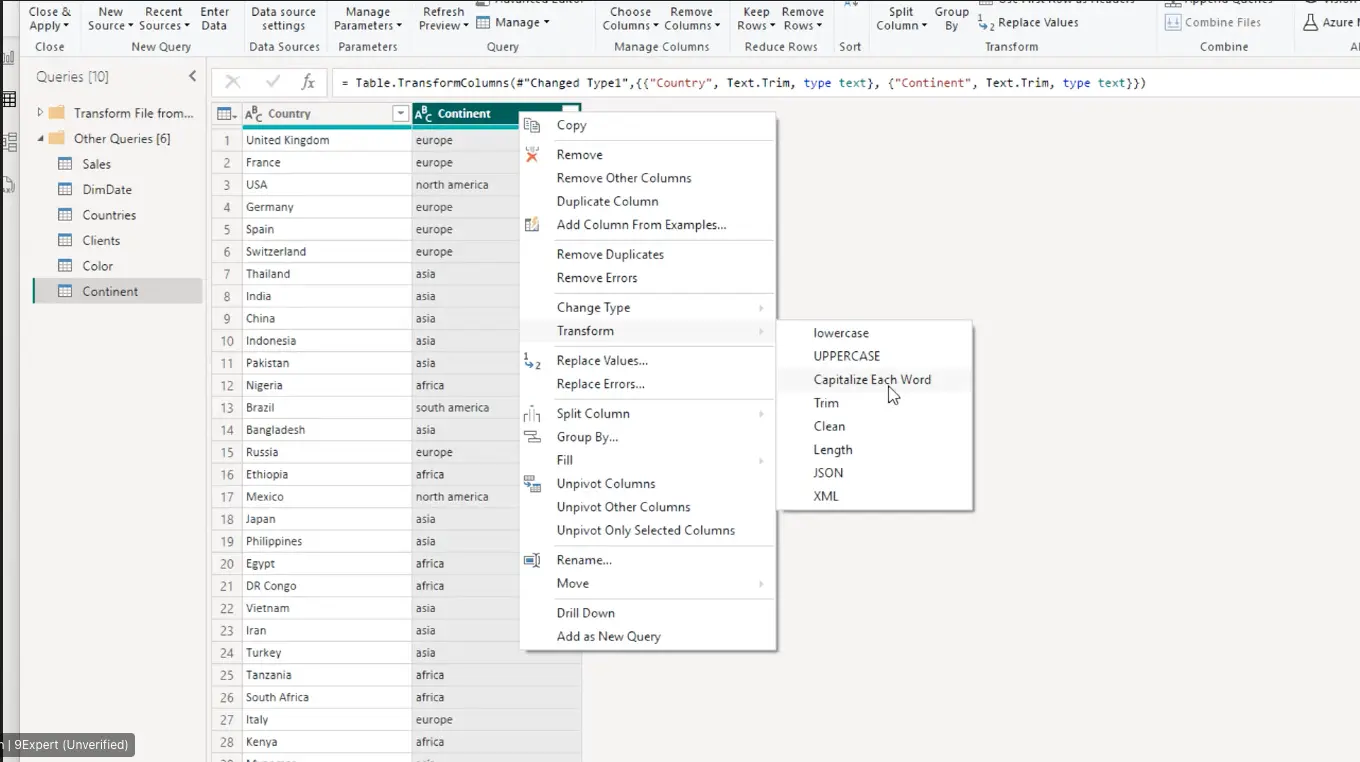Click the ABC type icon on Country column
The image size is (1360, 762).
point(254,114)
